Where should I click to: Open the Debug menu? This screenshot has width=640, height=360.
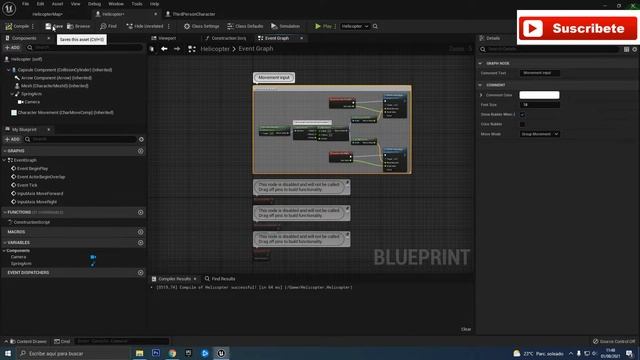(x=94, y=4)
